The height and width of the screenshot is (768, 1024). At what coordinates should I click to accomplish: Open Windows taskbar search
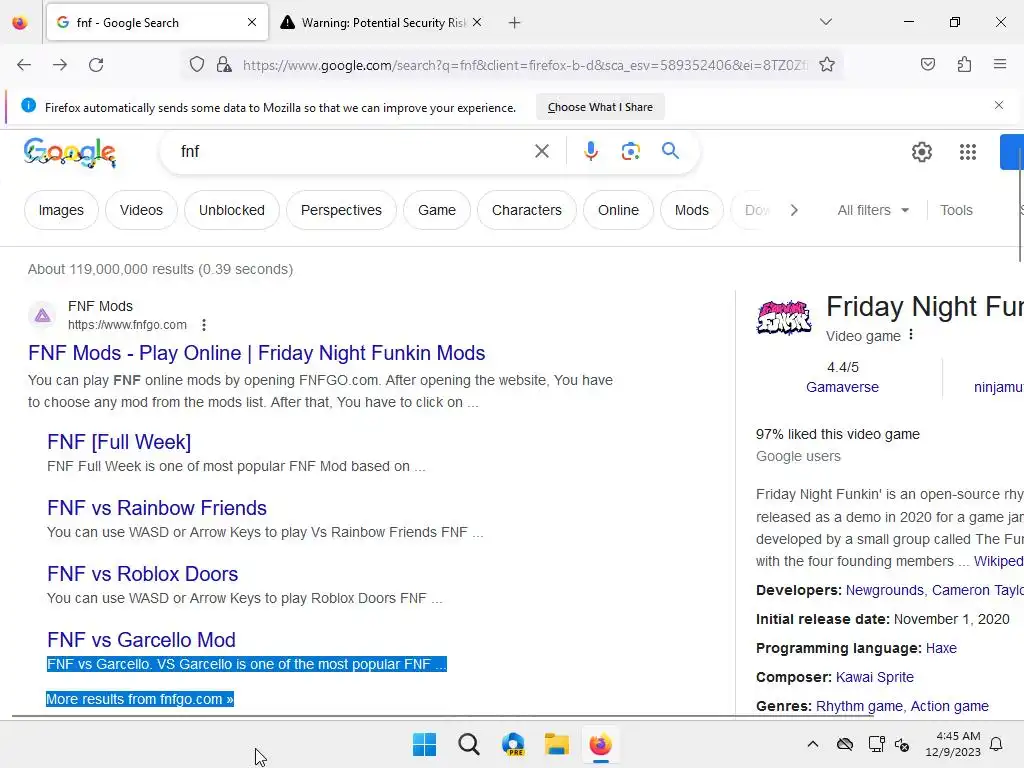(x=469, y=744)
